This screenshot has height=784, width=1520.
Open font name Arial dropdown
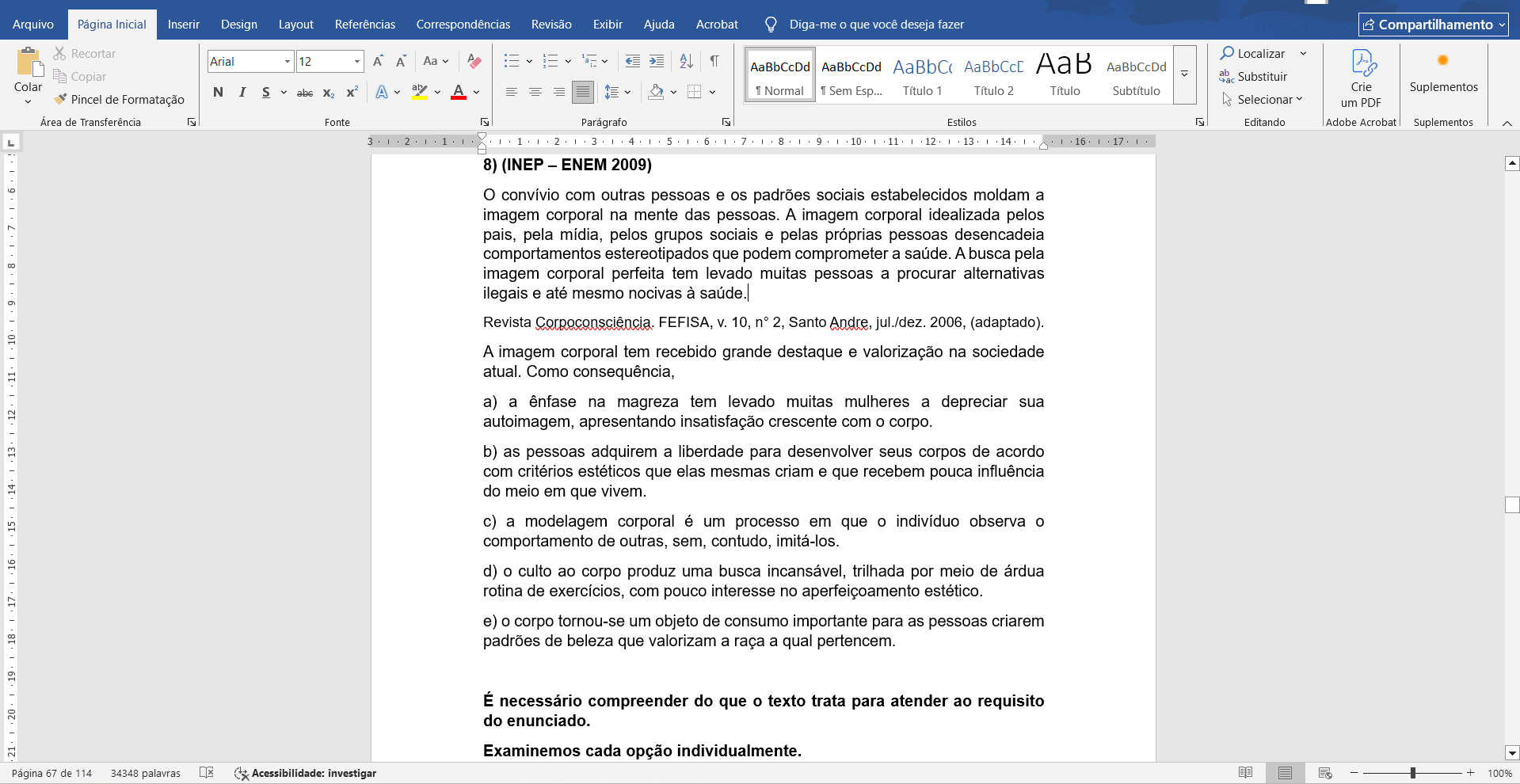(288, 61)
